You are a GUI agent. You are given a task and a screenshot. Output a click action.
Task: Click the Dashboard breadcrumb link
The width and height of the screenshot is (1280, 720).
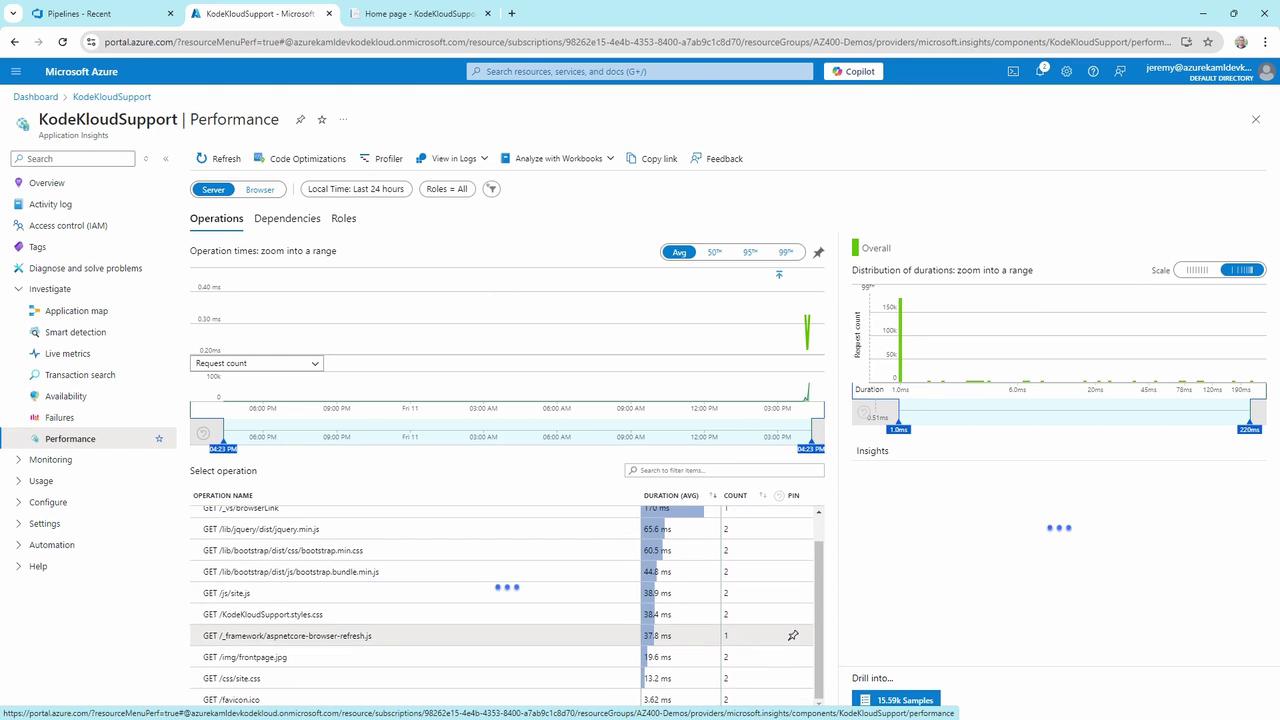[x=35, y=97]
